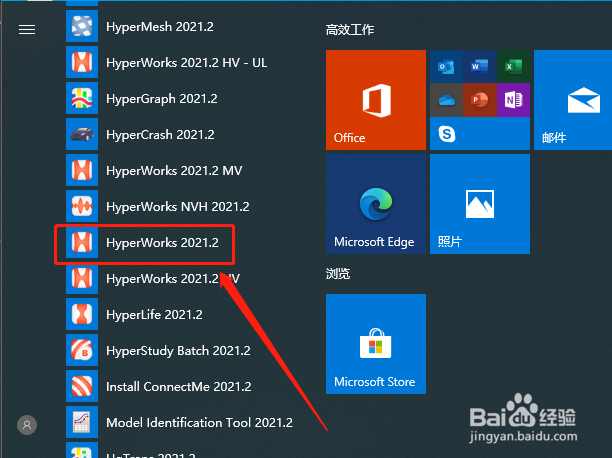Click the Model Identification Tool 2021.2 icon
This screenshot has height=458, width=612.
click(82, 422)
